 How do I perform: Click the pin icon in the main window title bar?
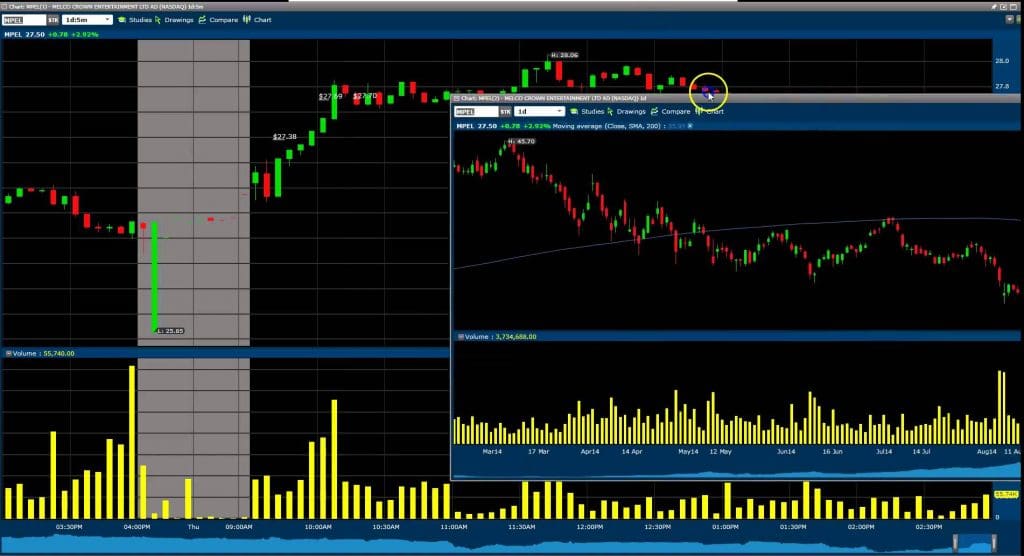point(995,6)
